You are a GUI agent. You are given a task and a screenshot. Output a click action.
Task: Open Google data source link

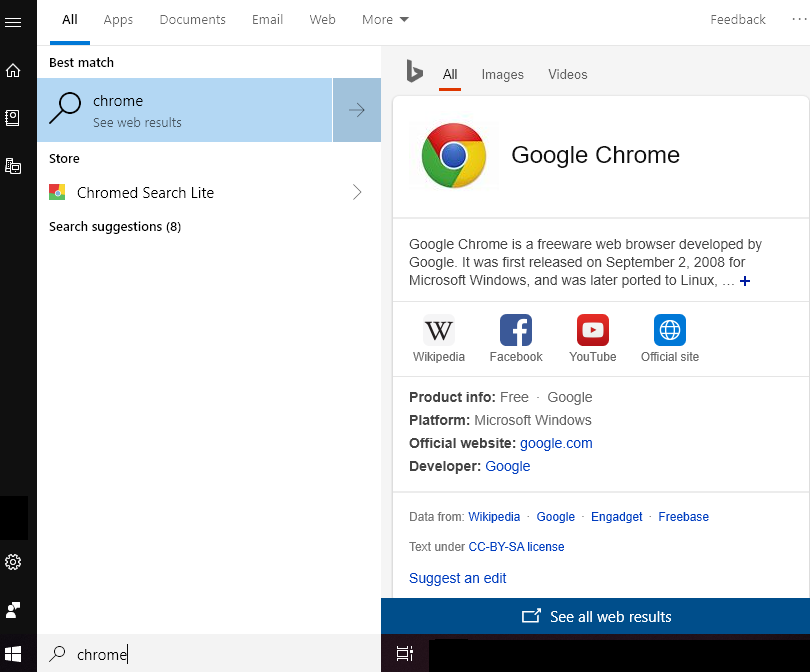555,517
